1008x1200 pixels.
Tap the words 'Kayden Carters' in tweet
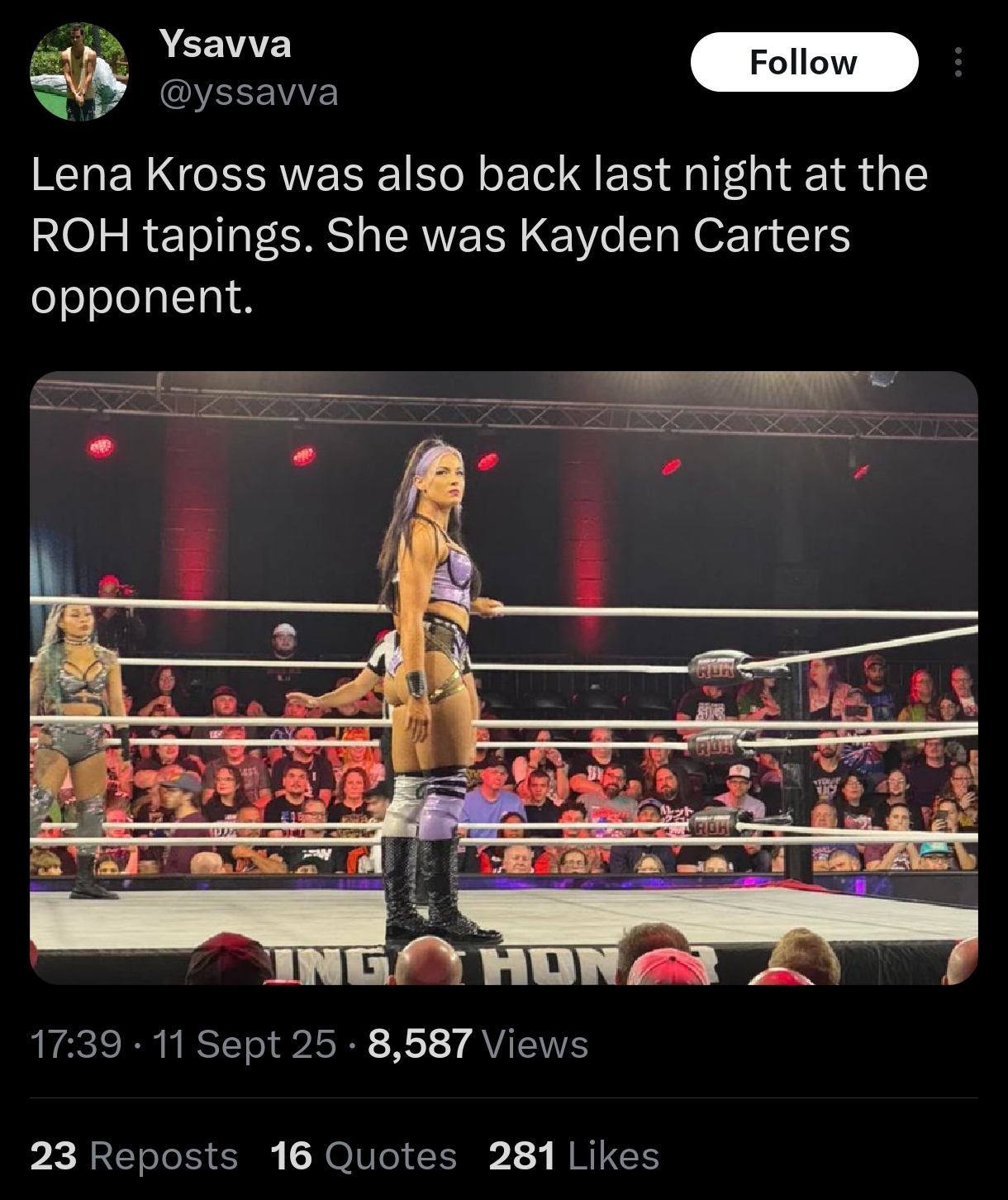pos(685,236)
